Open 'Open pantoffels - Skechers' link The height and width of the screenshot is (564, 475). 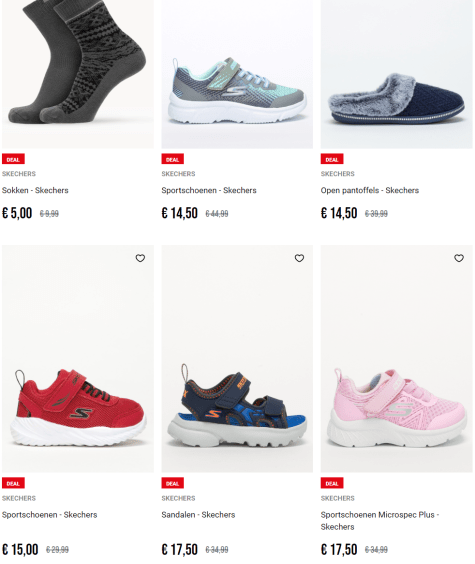[x=370, y=190]
